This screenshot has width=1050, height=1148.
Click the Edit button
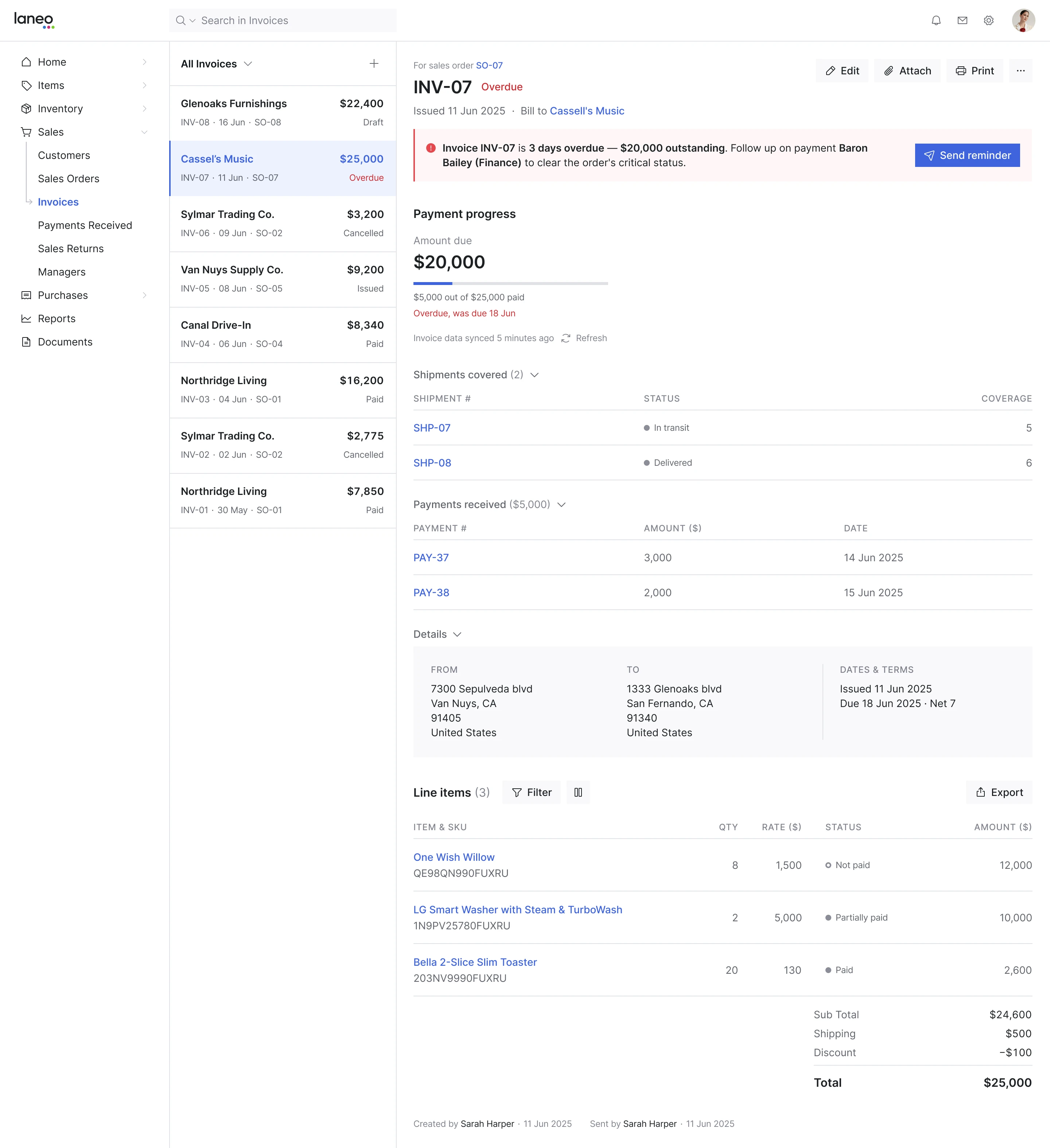(x=842, y=71)
